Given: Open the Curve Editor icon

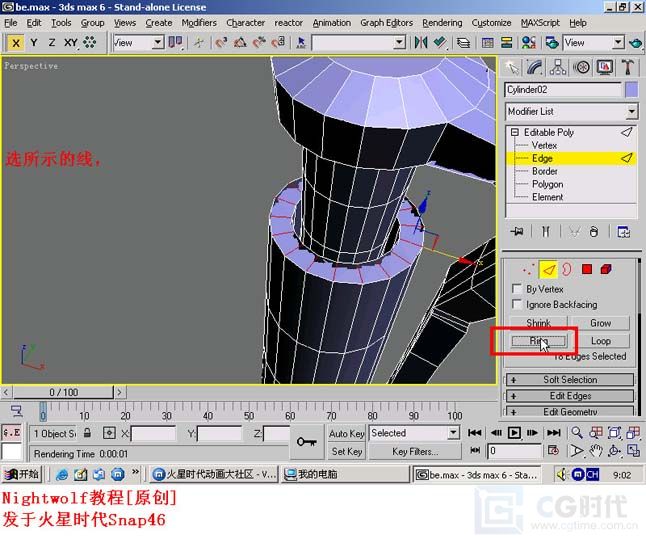Looking at the screenshot, I should (x=488, y=42).
